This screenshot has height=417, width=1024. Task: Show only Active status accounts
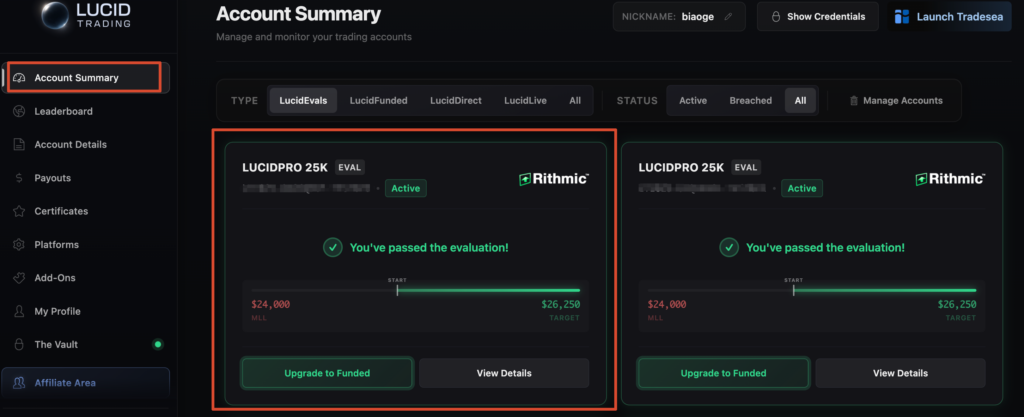[x=693, y=101]
